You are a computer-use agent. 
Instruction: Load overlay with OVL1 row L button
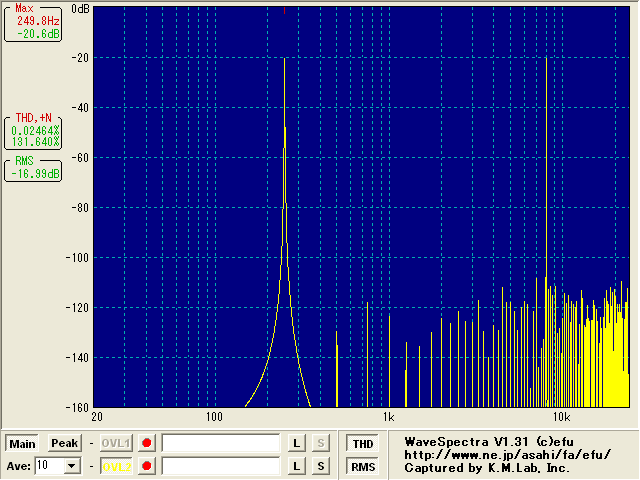[297, 443]
